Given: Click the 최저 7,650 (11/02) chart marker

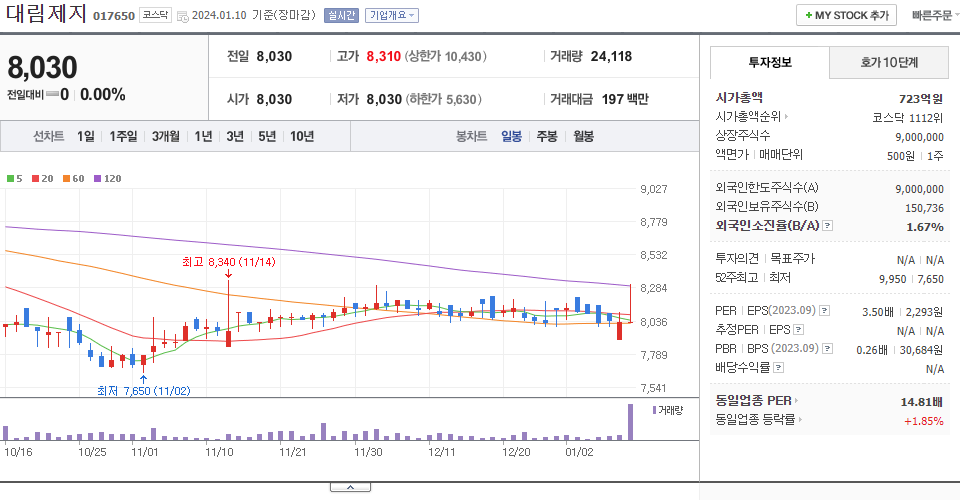Looking at the screenshot, I should [x=144, y=390].
